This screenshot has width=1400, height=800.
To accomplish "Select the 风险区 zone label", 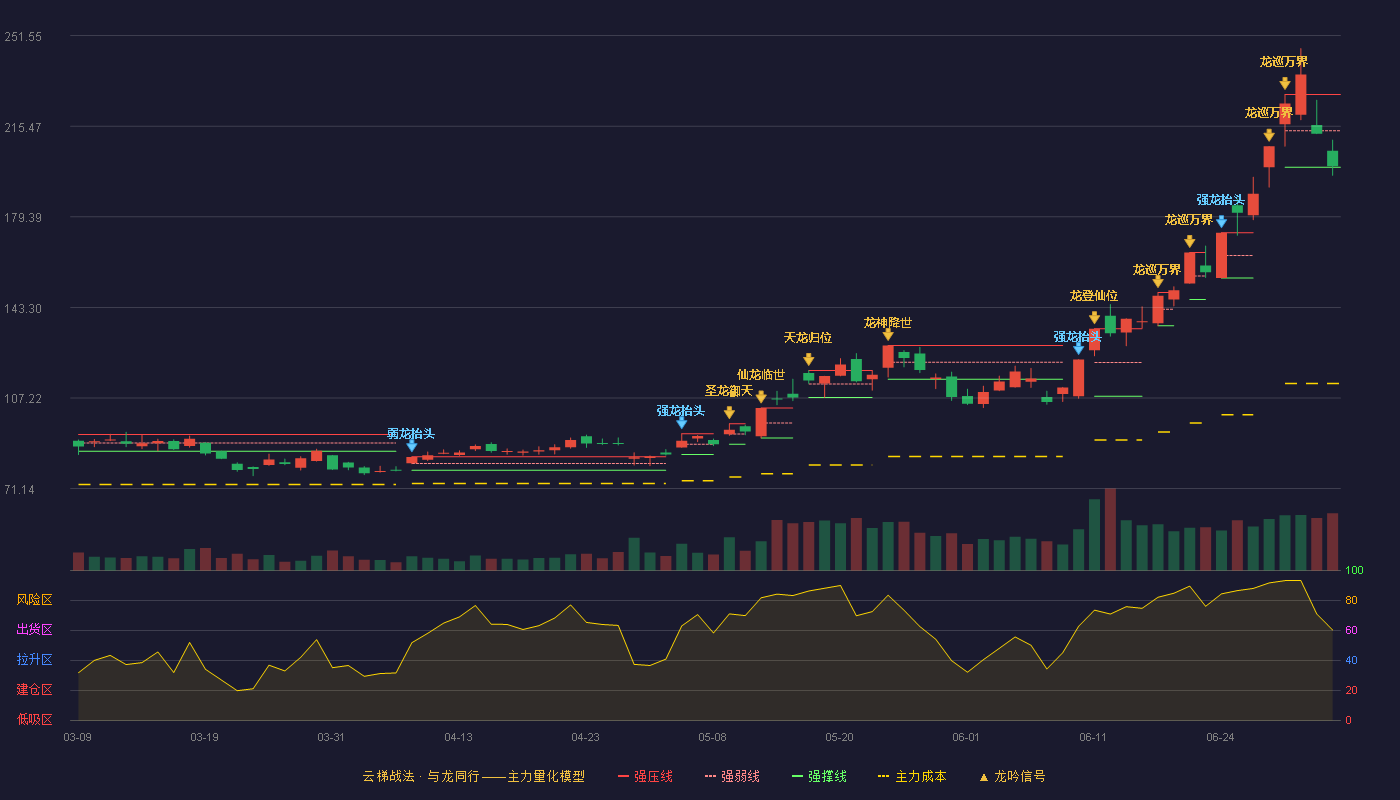I will click(x=35, y=600).
